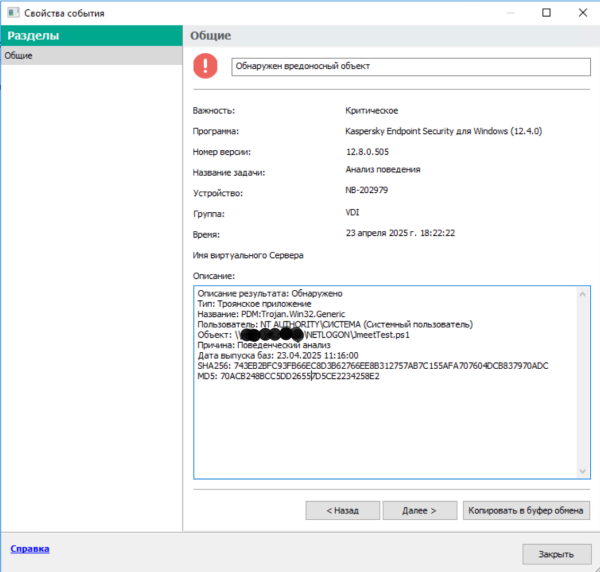The image size is (600, 572).
Task: Click the Описание результата: Обнаружено line
Action: point(270,293)
